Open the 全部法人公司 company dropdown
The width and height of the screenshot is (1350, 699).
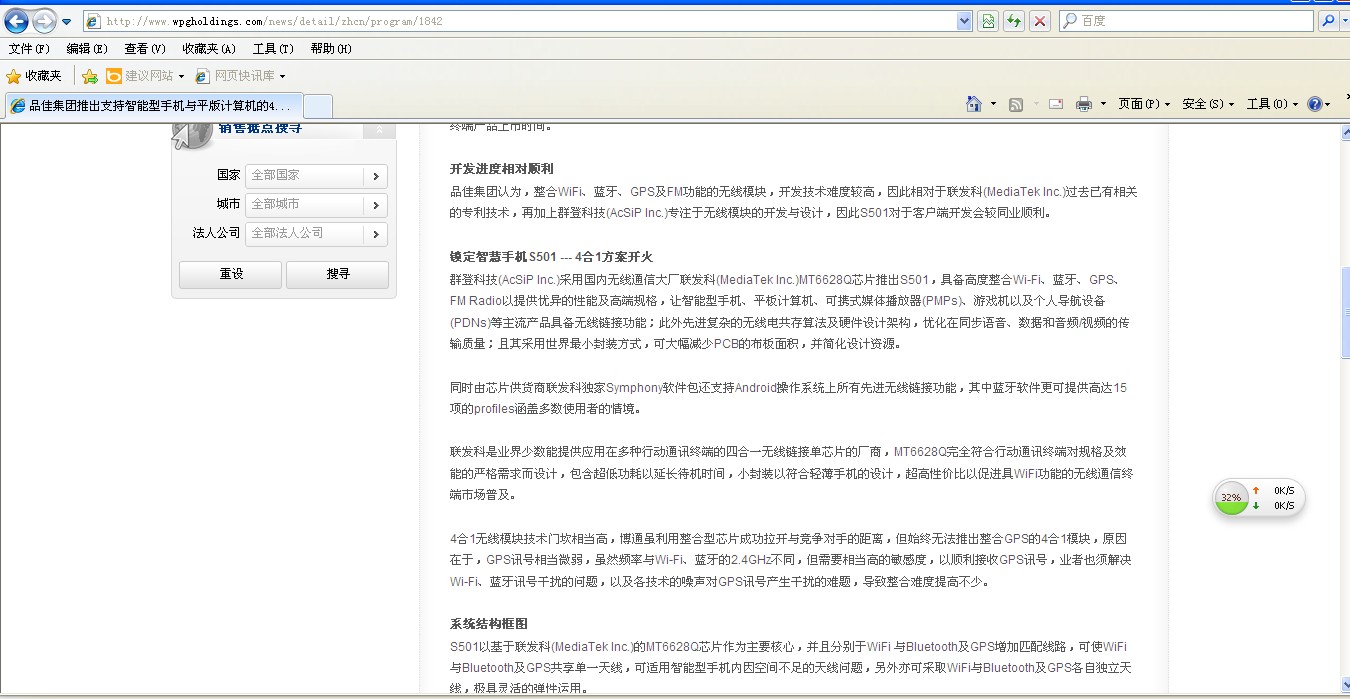[x=316, y=233]
